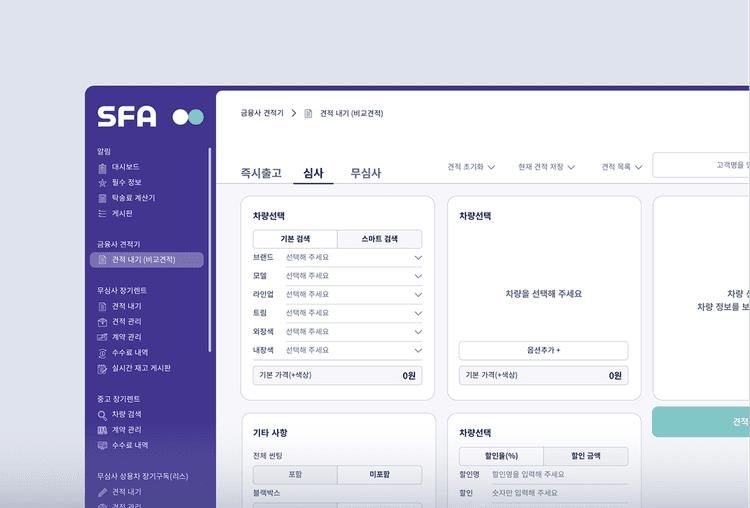Click the sidebar vertical scrollbar
The height and width of the screenshot is (508, 750).
[210, 250]
